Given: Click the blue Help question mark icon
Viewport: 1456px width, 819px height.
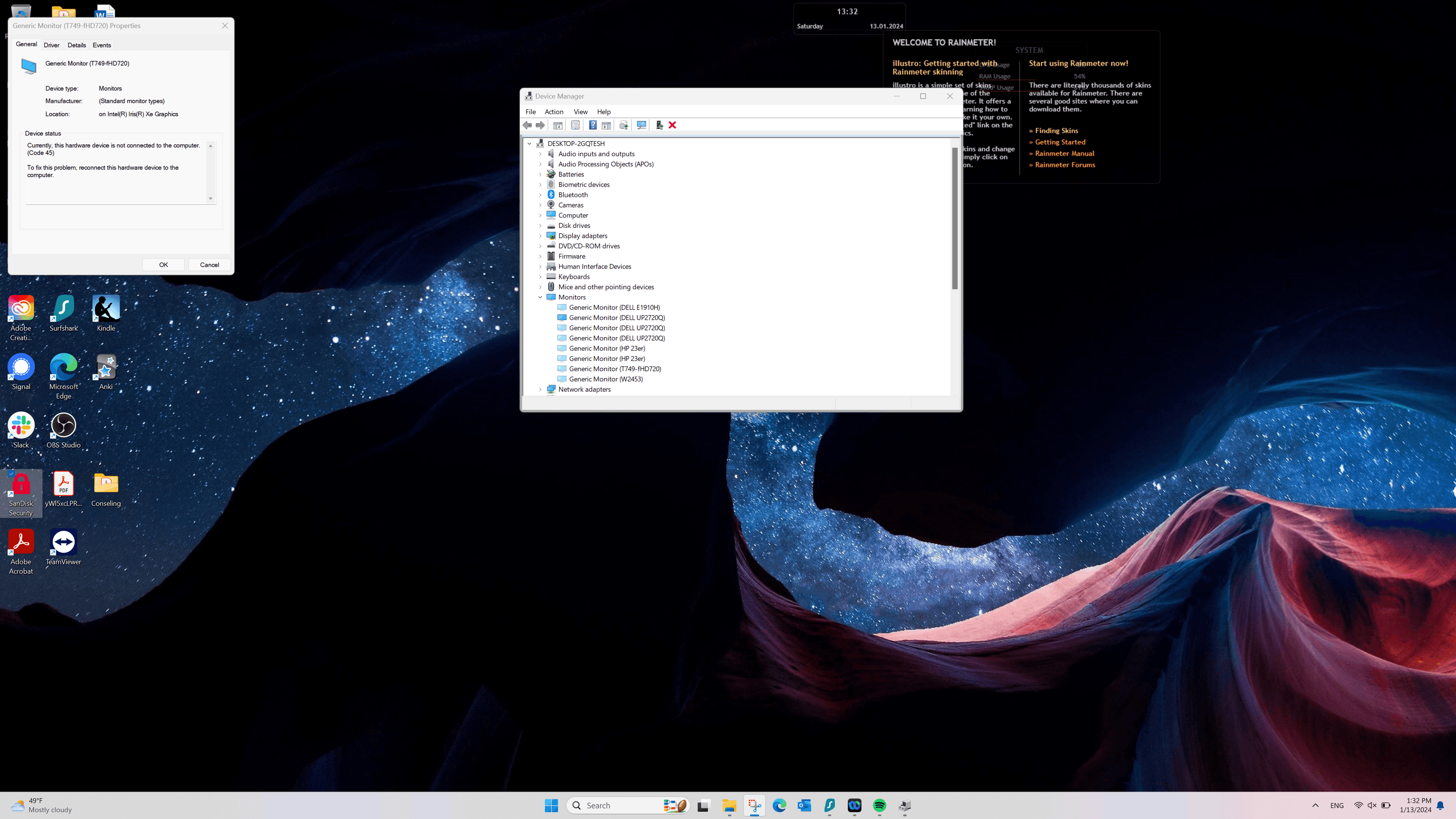Looking at the screenshot, I should [x=593, y=125].
